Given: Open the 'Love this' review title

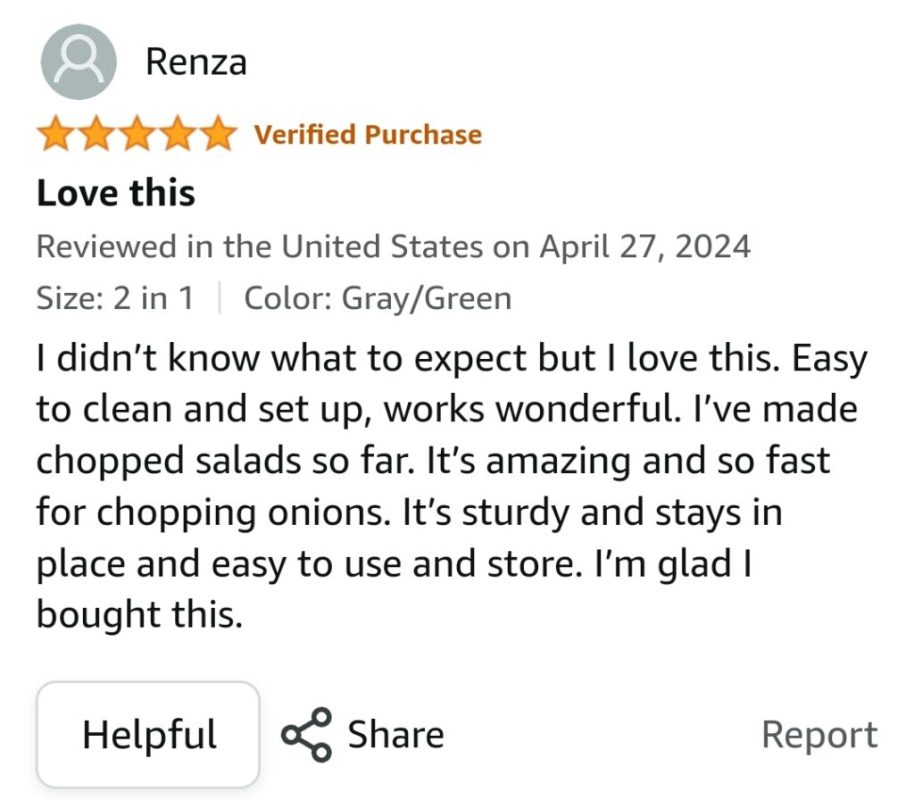Looking at the screenshot, I should (x=115, y=193).
